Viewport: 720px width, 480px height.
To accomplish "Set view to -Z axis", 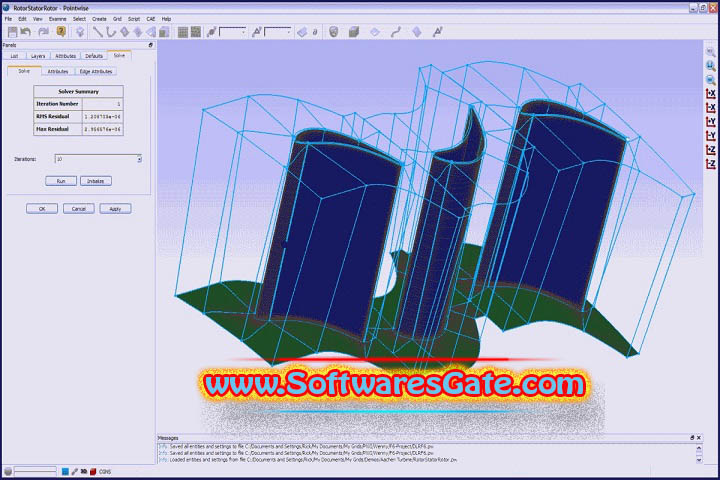I will pos(710,164).
